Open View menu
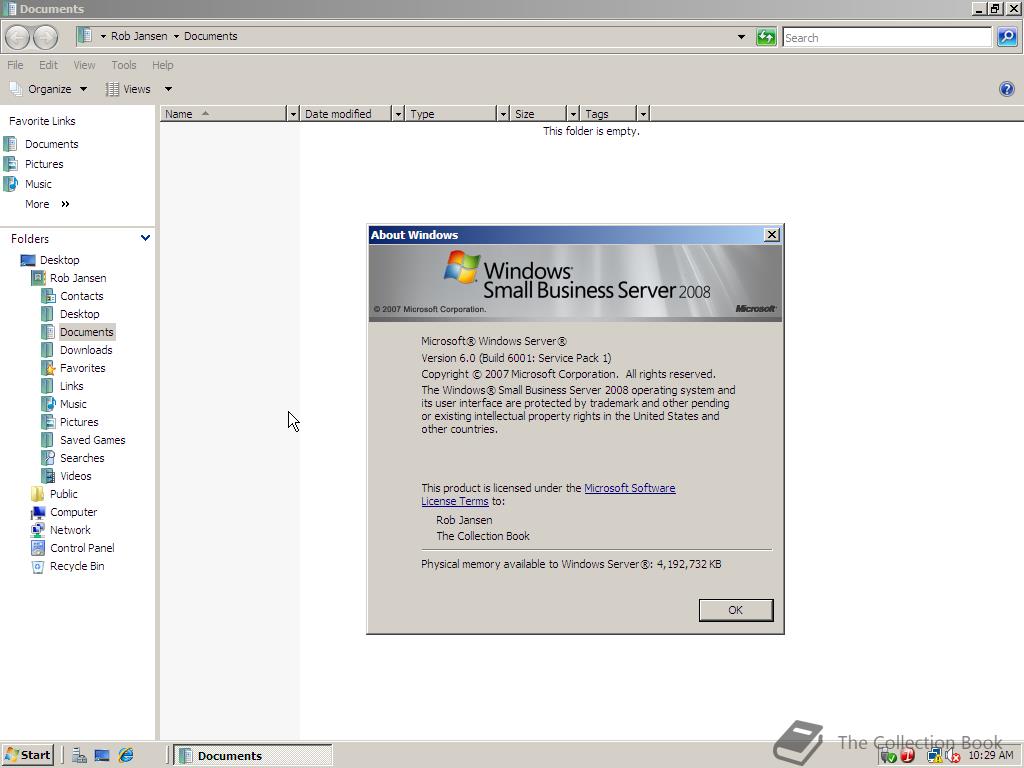This screenshot has height=768, width=1024. [84, 65]
